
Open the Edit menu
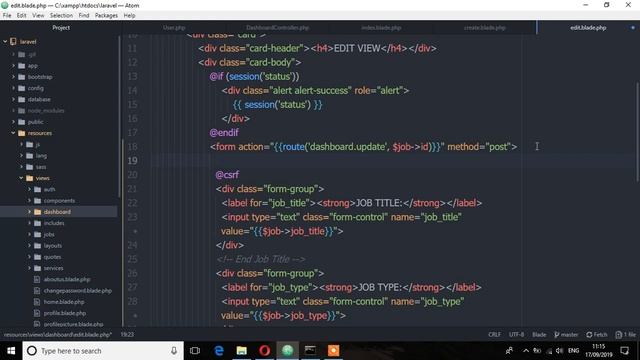click(22, 16)
